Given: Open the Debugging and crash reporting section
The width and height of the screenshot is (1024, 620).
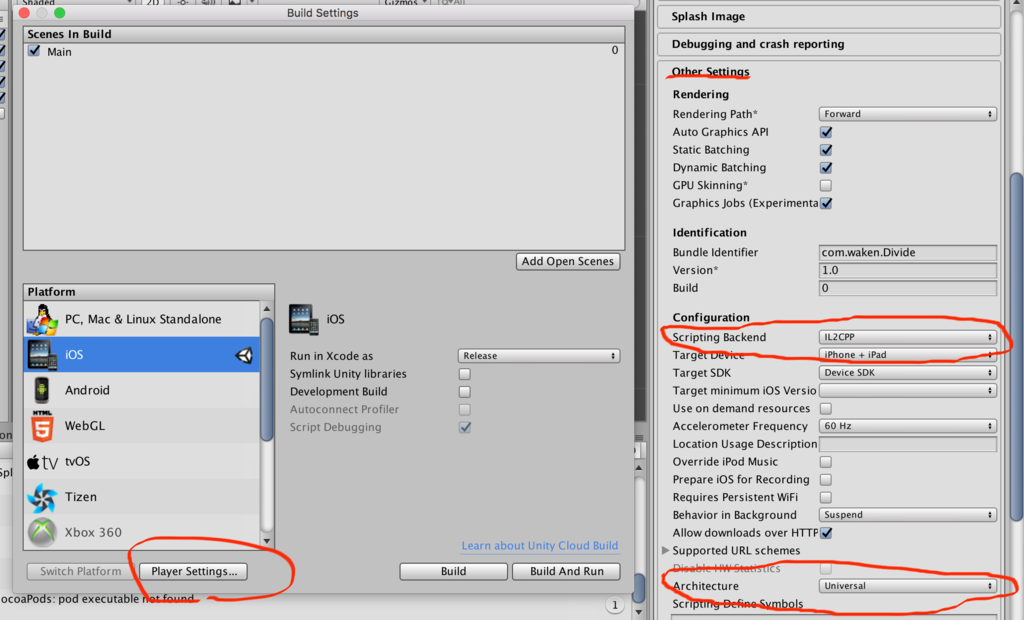Looking at the screenshot, I should [770, 44].
